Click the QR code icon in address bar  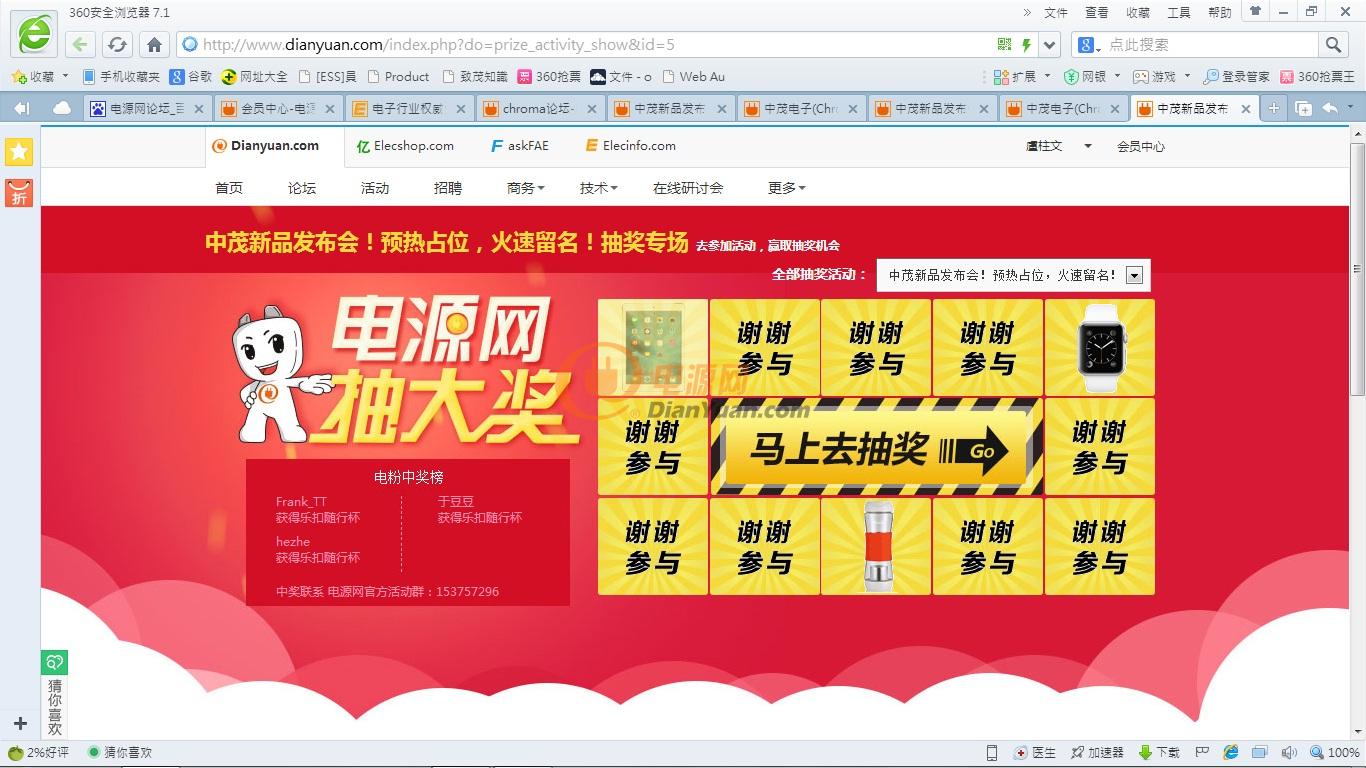coord(1004,44)
